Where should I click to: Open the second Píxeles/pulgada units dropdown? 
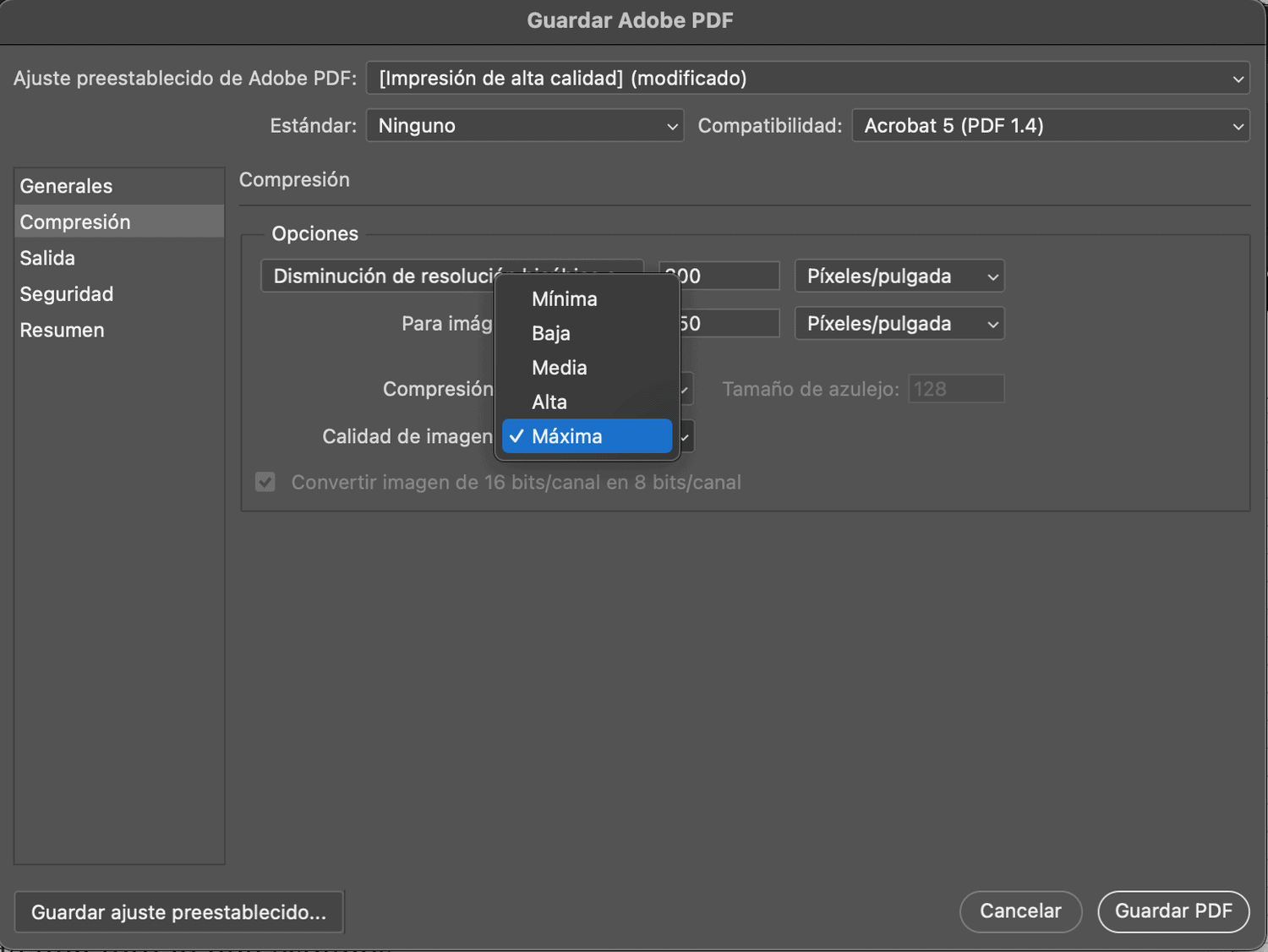pos(899,324)
